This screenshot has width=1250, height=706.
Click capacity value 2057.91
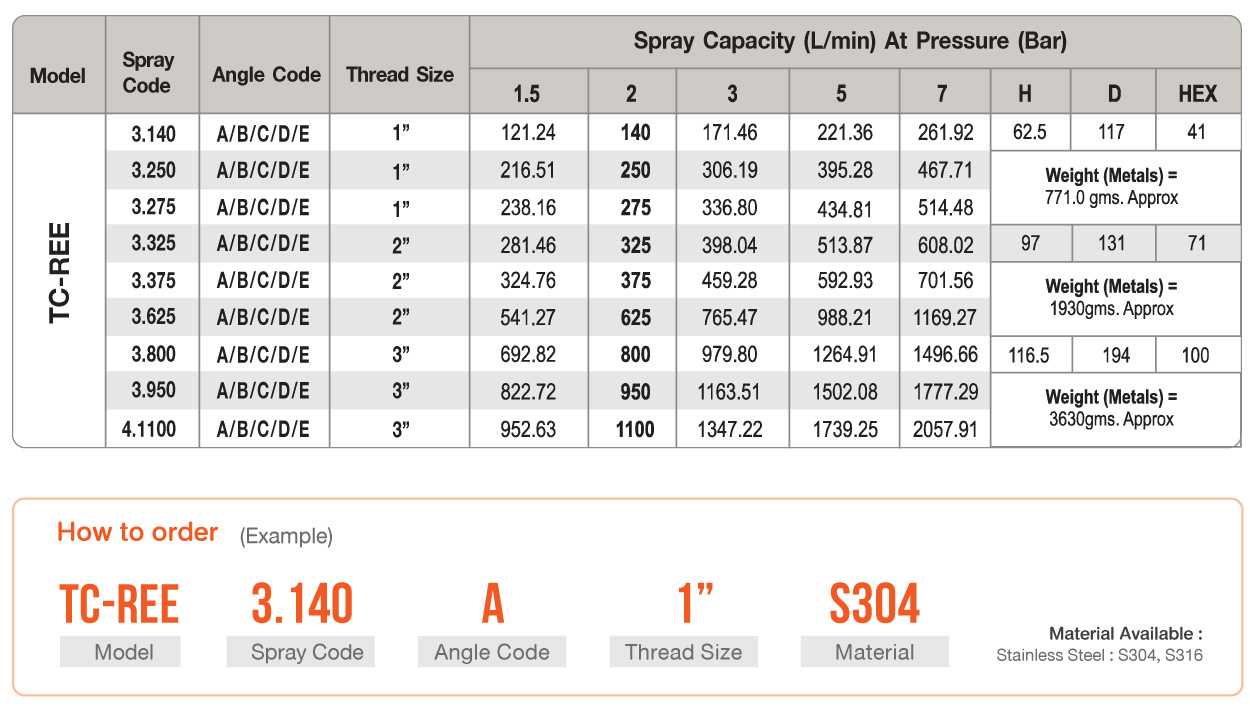coord(945,430)
